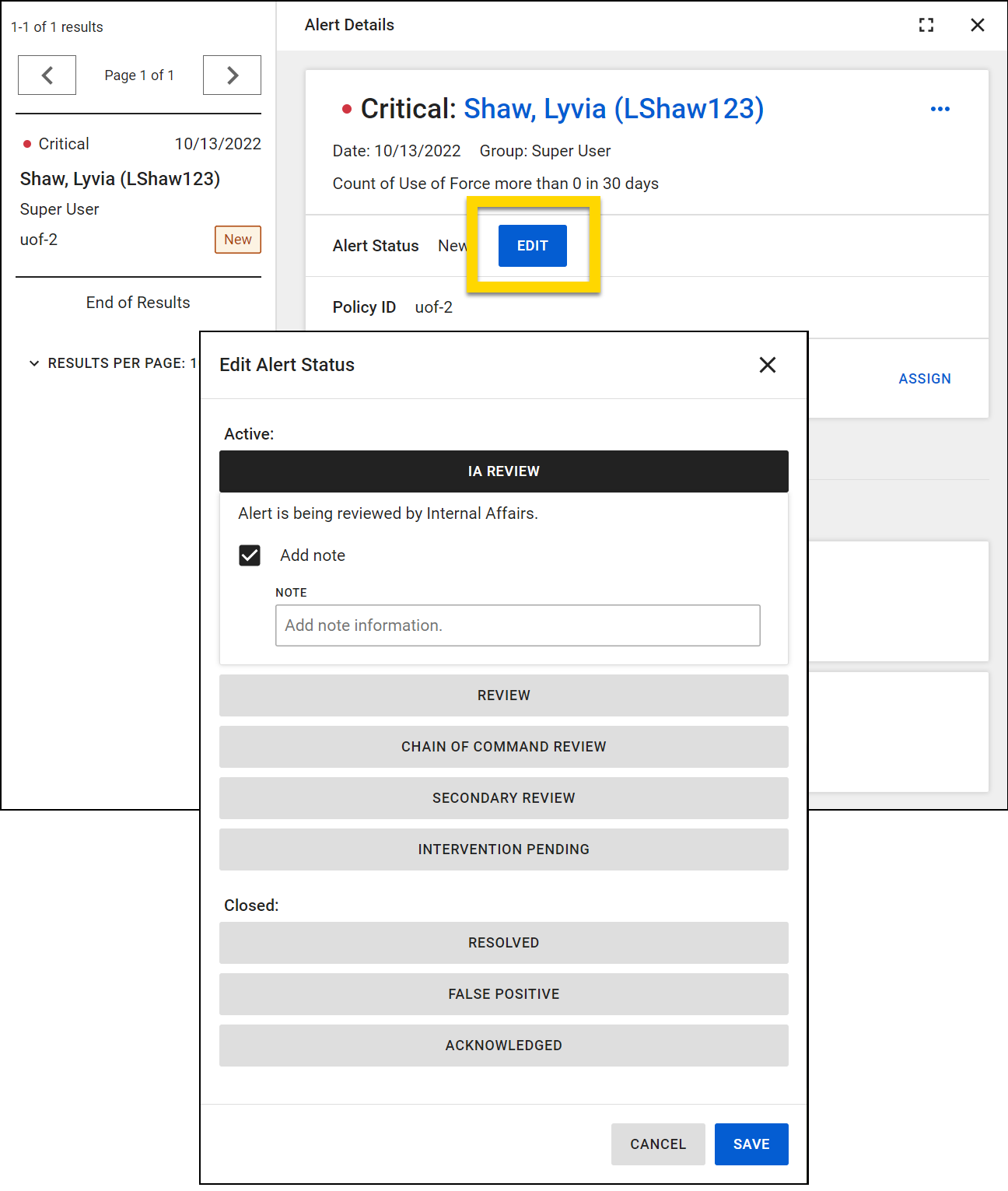Click in the Note text field
The height and width of the screenshot is (1191, 1008).
coord(517,625)
